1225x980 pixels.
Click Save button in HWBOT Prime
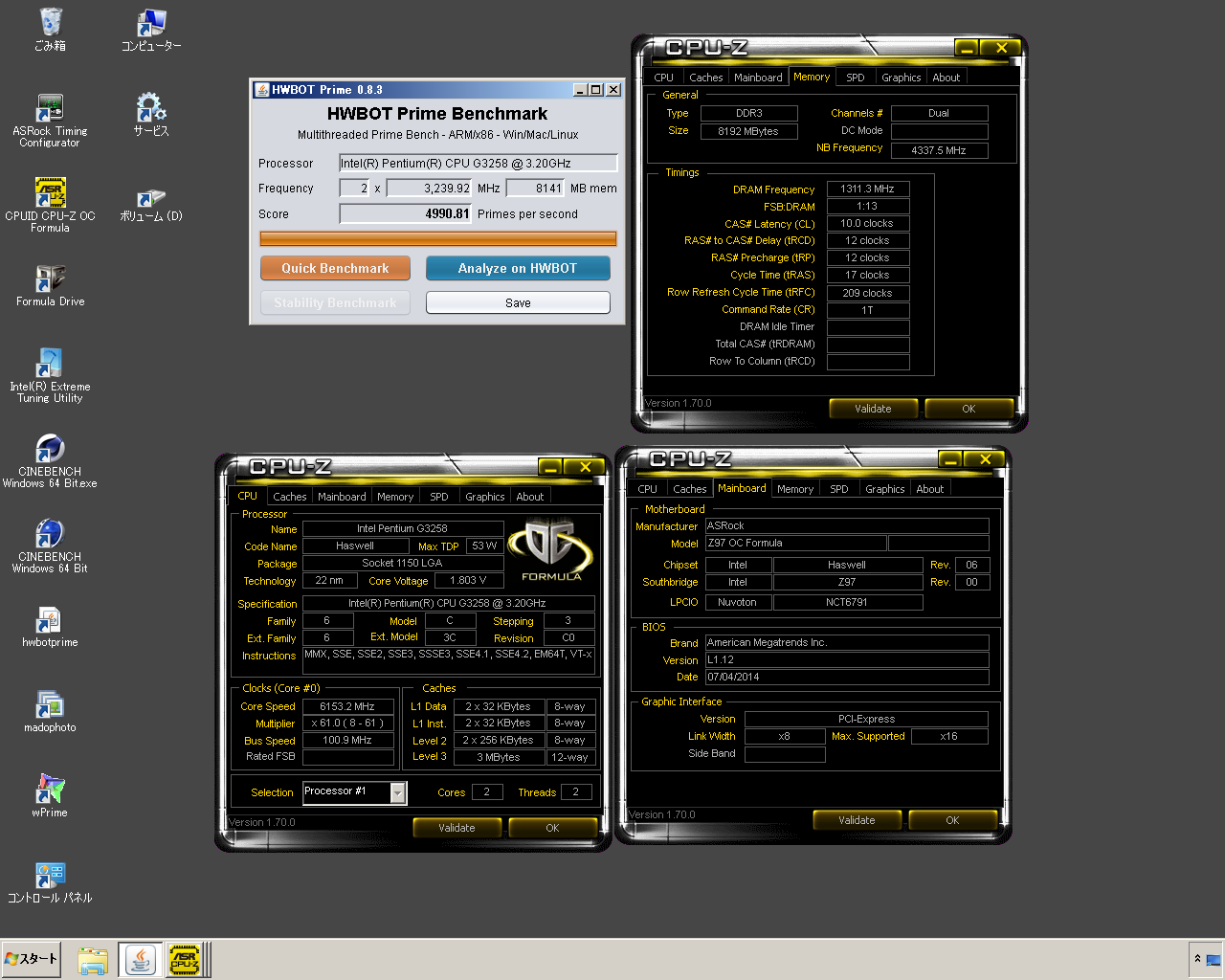coord(518,302)
